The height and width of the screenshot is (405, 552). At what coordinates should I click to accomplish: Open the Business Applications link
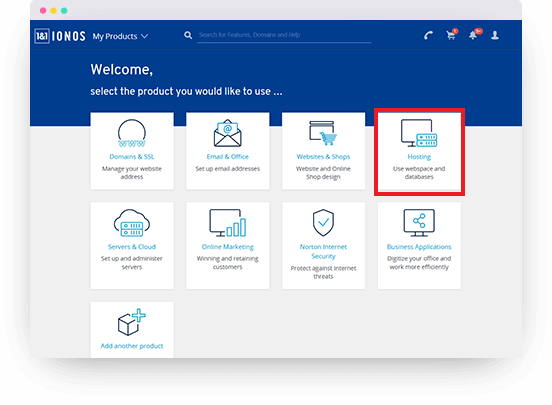pyautogui.click(x=419, y=247)
